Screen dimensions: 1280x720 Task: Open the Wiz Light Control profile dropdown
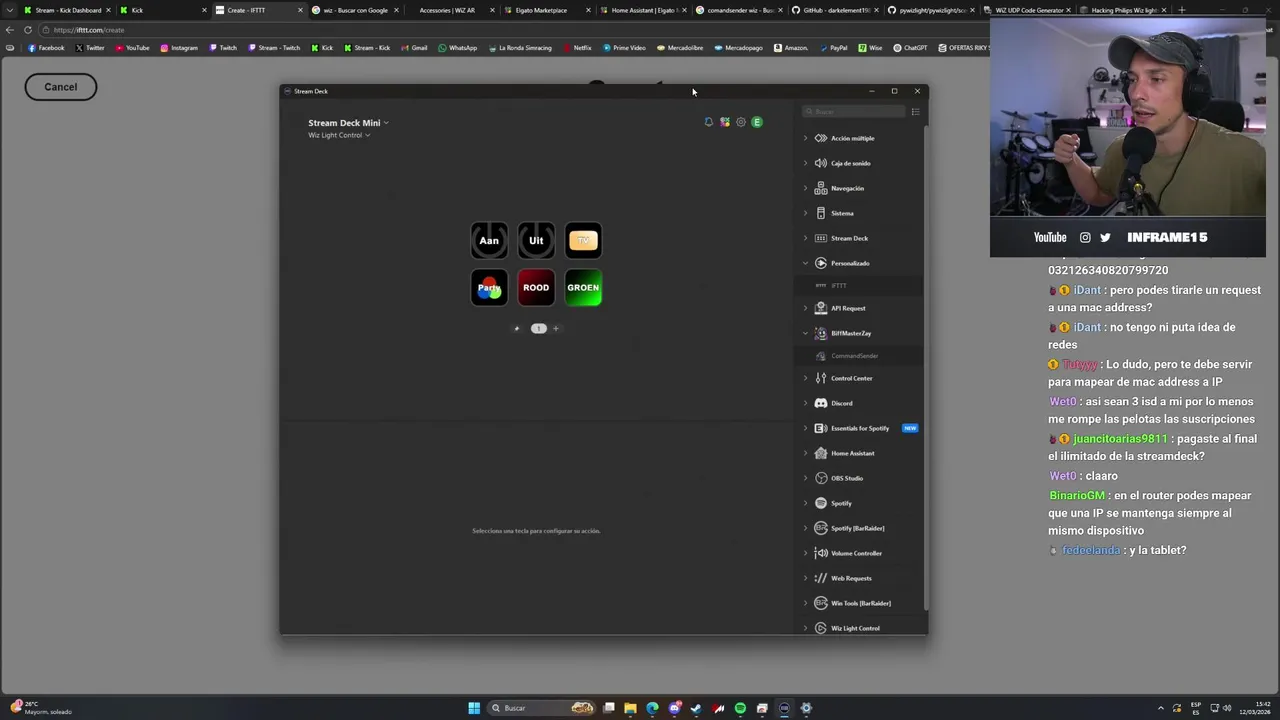pyautogui.click(x=339, y=135)
